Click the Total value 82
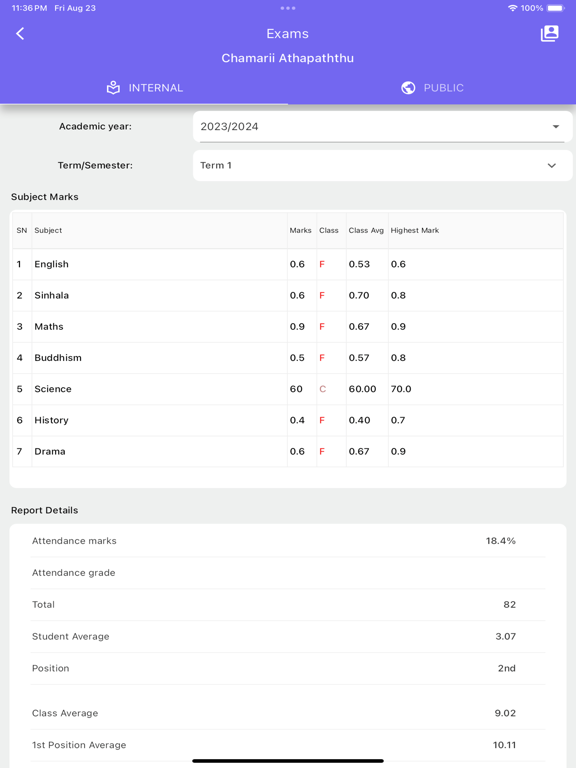This screenshot has width=576, height=768. [509, 604]
